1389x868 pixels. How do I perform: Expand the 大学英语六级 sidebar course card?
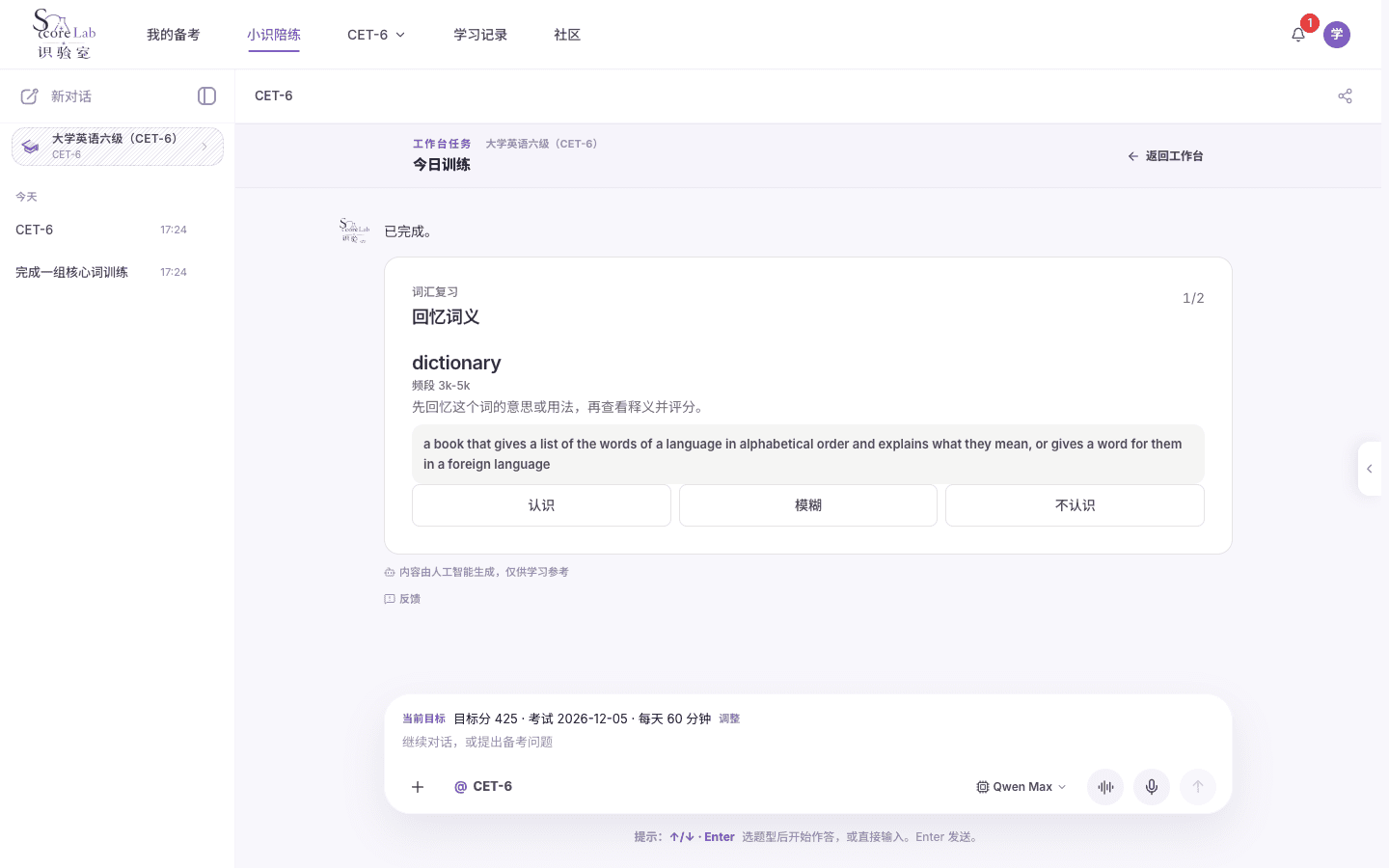(118, 147)
